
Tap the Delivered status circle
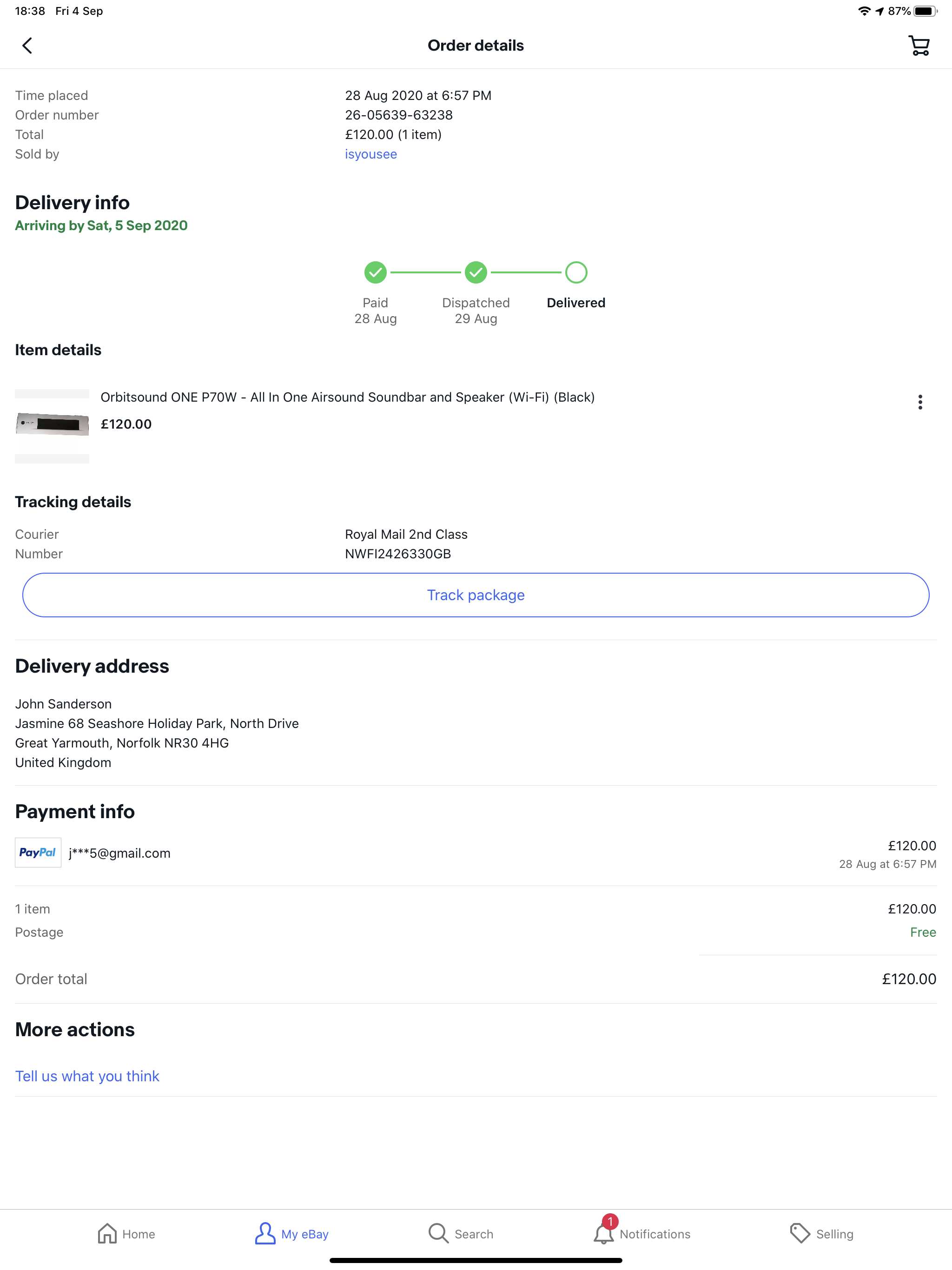(x=576, y=273)
